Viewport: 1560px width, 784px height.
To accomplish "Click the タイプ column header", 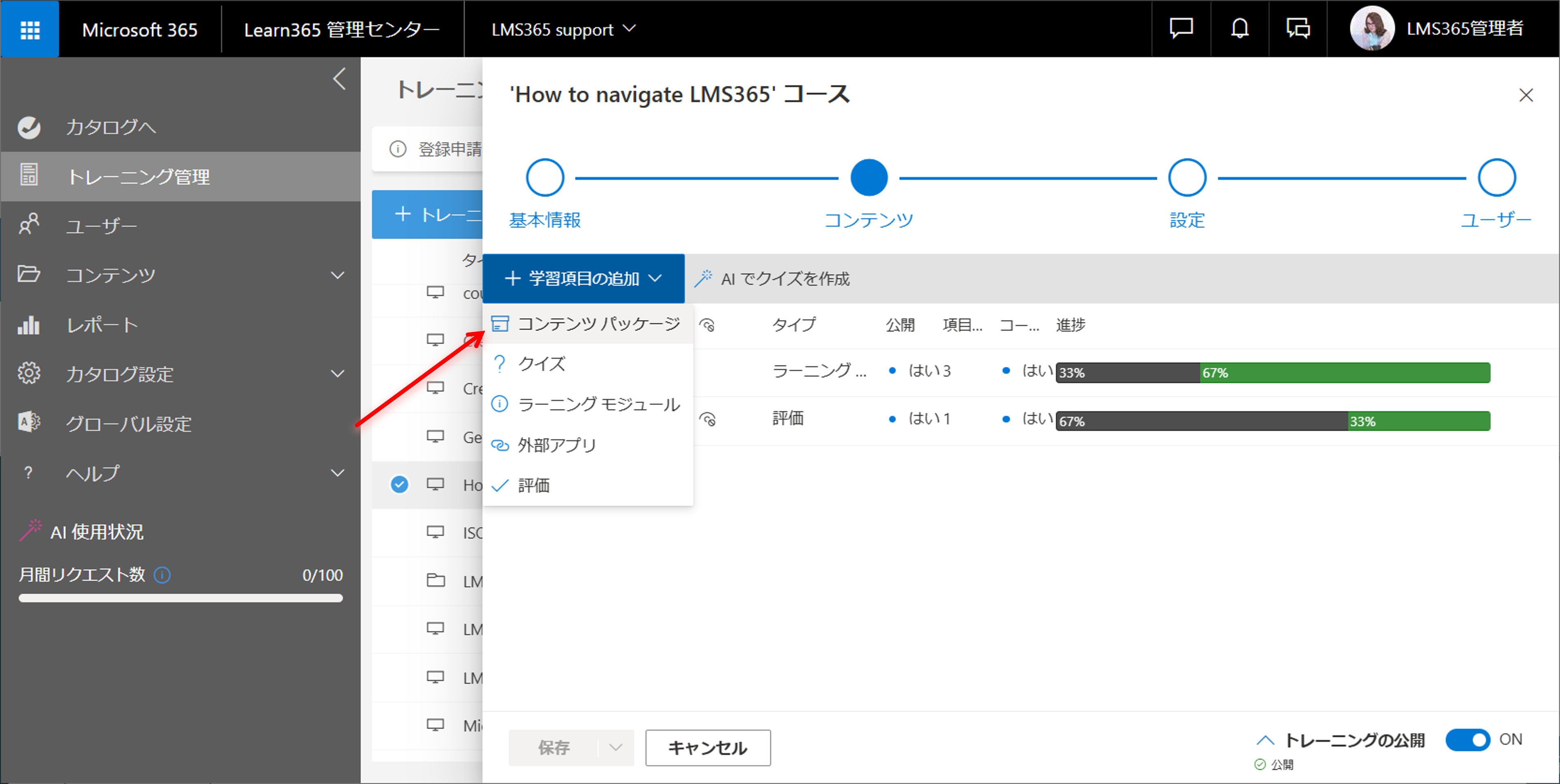I will 794,325.
